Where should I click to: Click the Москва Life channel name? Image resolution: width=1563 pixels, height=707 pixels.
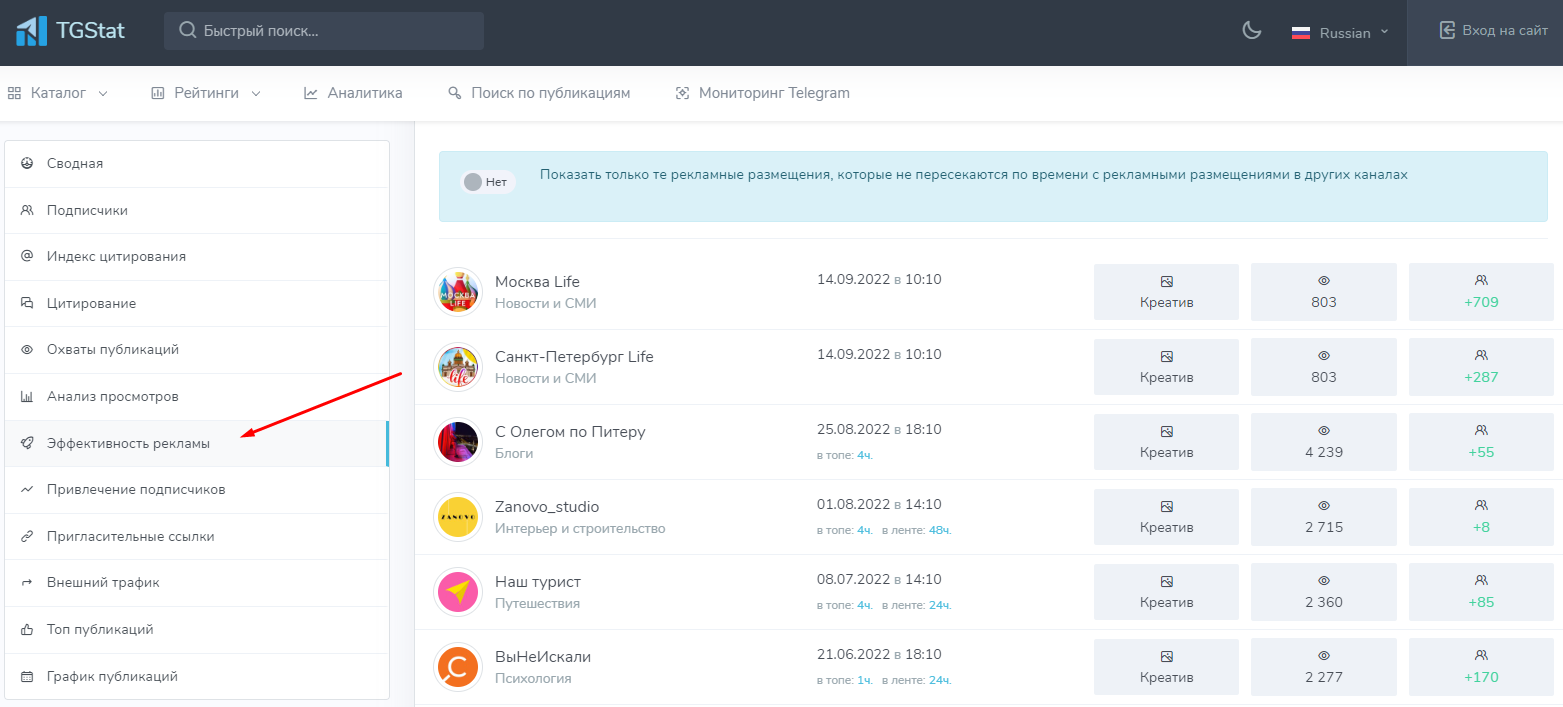(537, 282)
